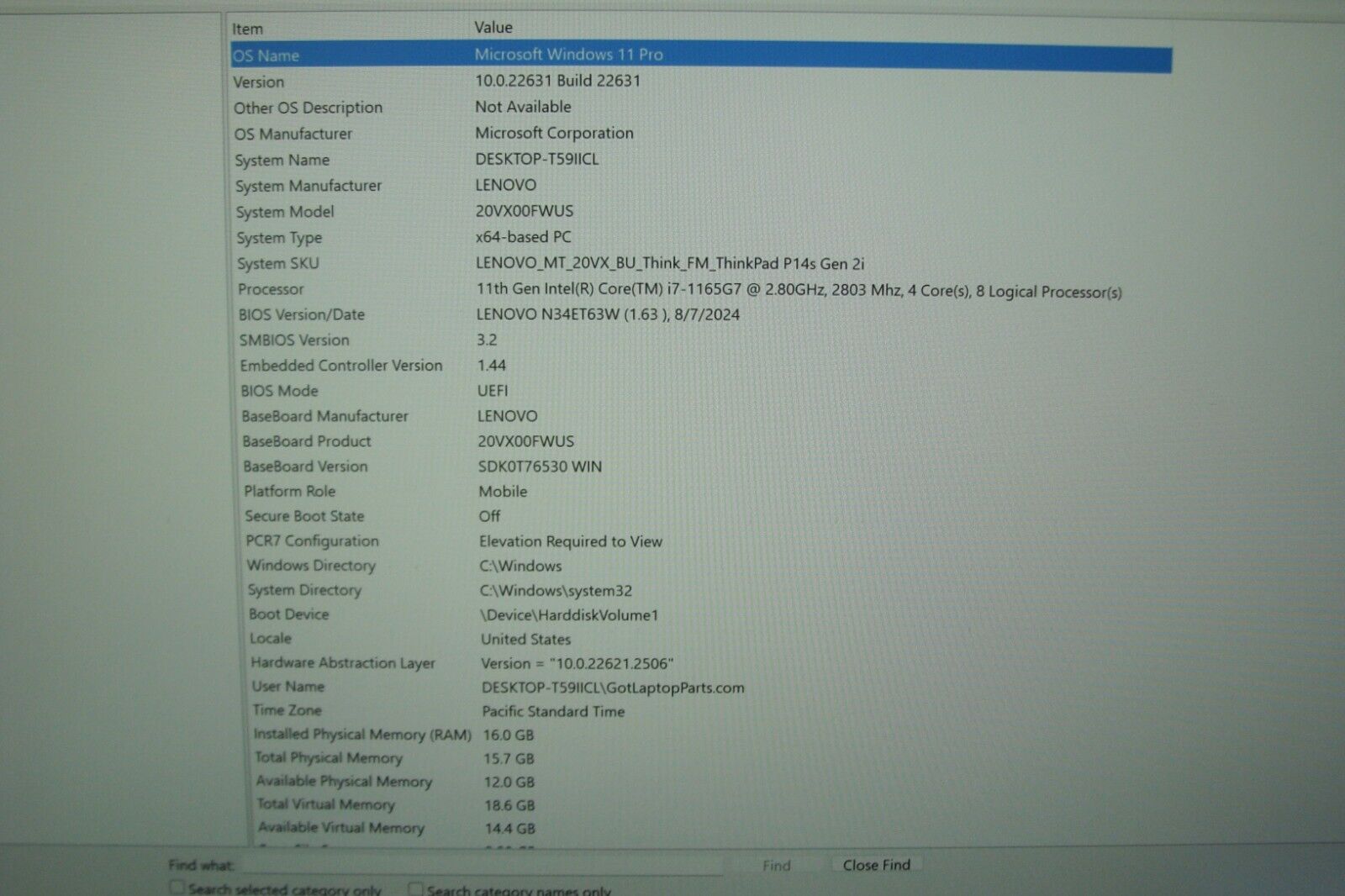Viewport: 1345px width, 896px height.
Task: Click the Pacific Standard Time value
Action: pos(553,711)
